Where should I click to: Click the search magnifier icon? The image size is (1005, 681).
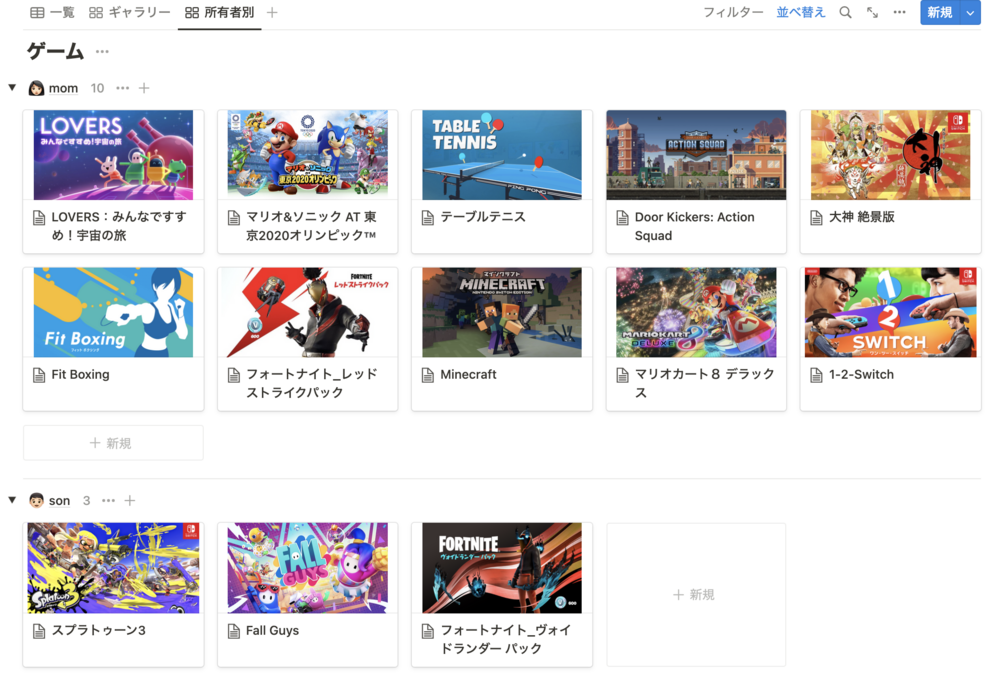coord(845,12)
